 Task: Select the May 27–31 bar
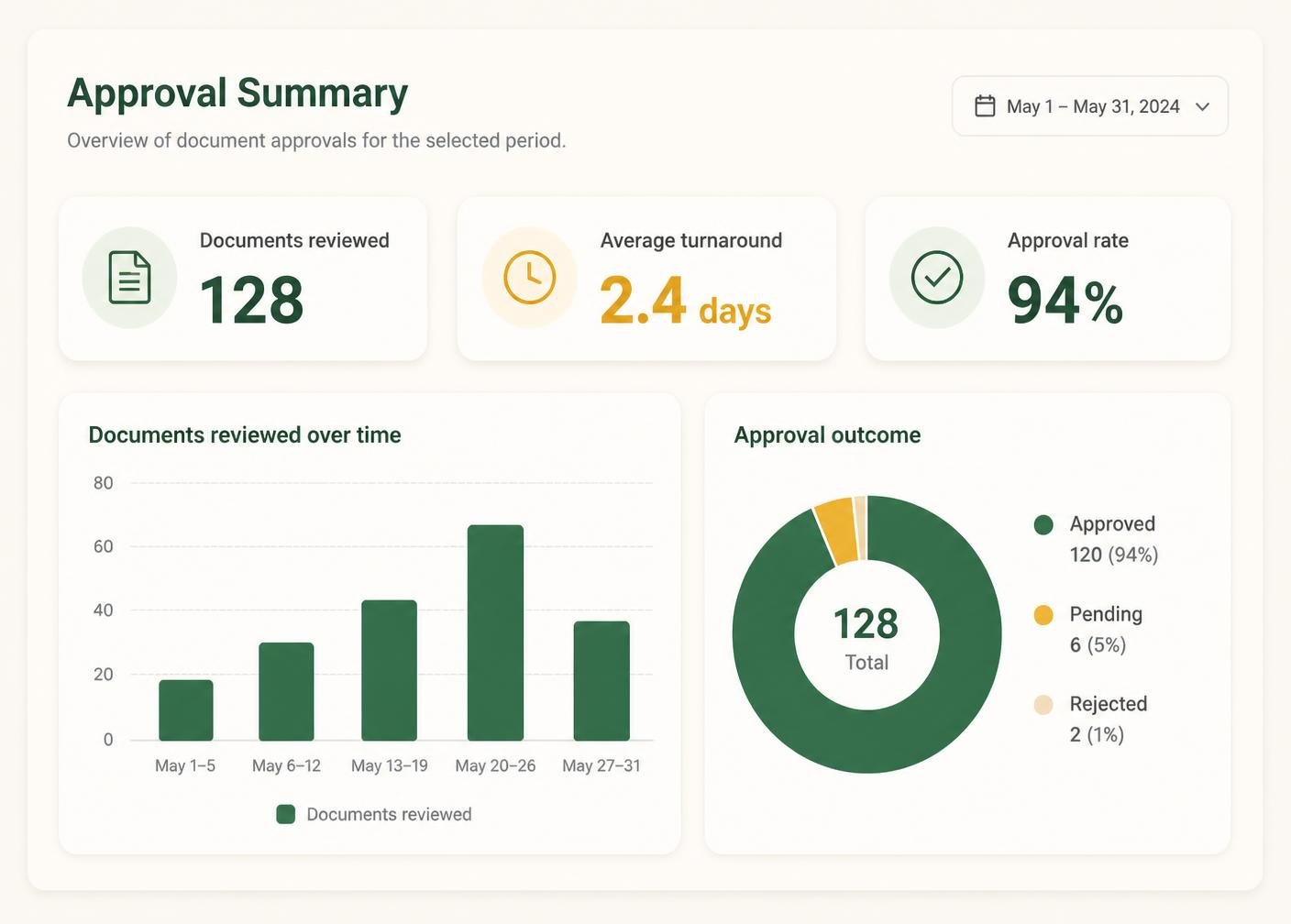601,681
